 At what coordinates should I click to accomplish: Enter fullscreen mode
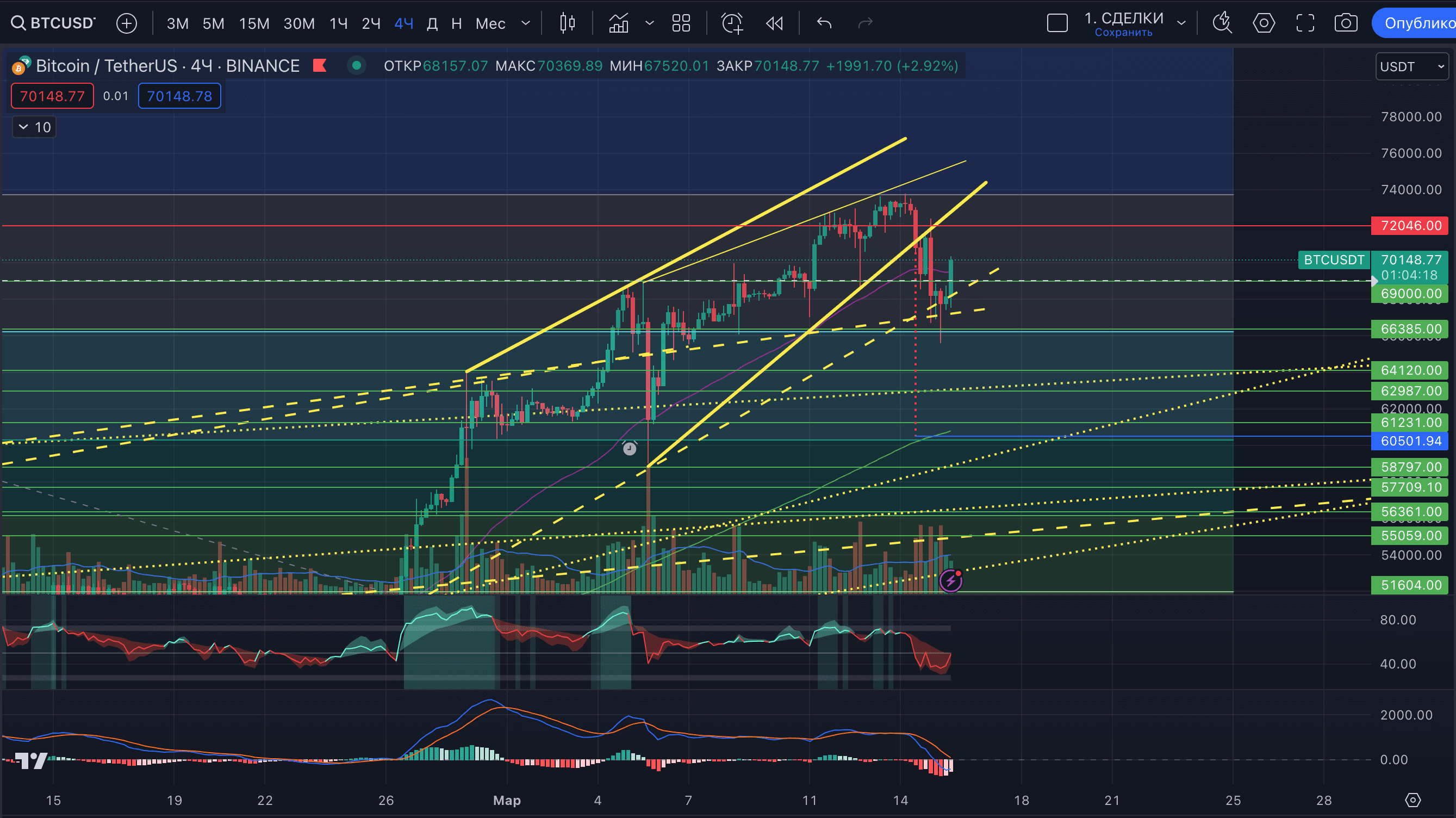[x=1305, y=23]
